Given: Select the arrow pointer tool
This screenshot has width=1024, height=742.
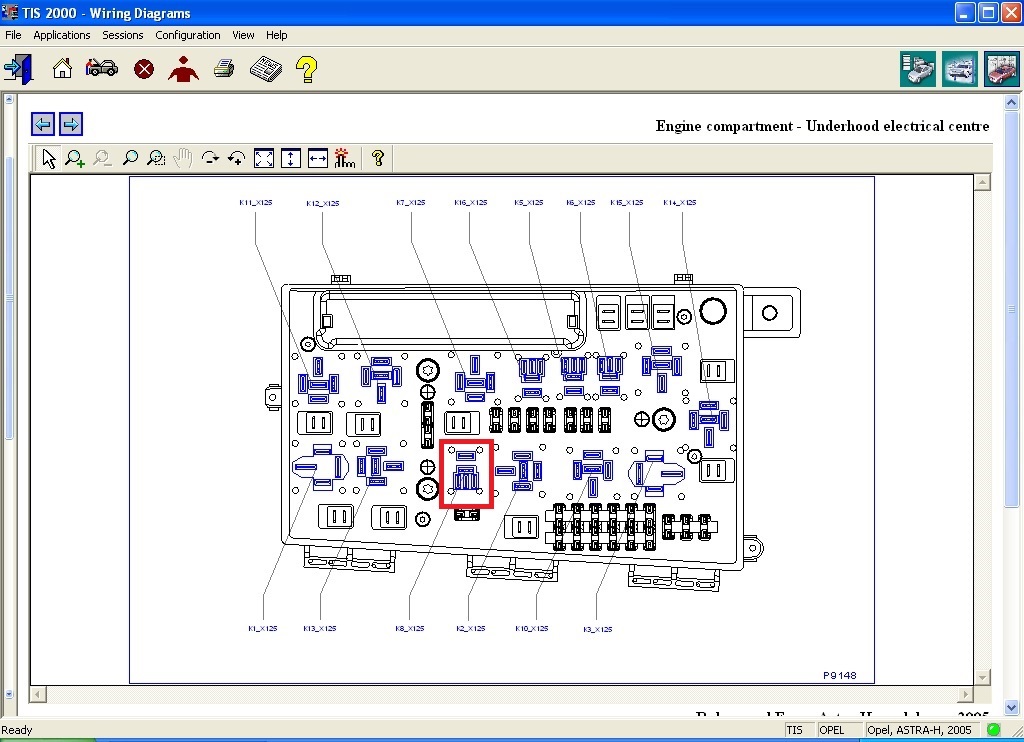Looking at the screenshot, I should pos(48,158).
